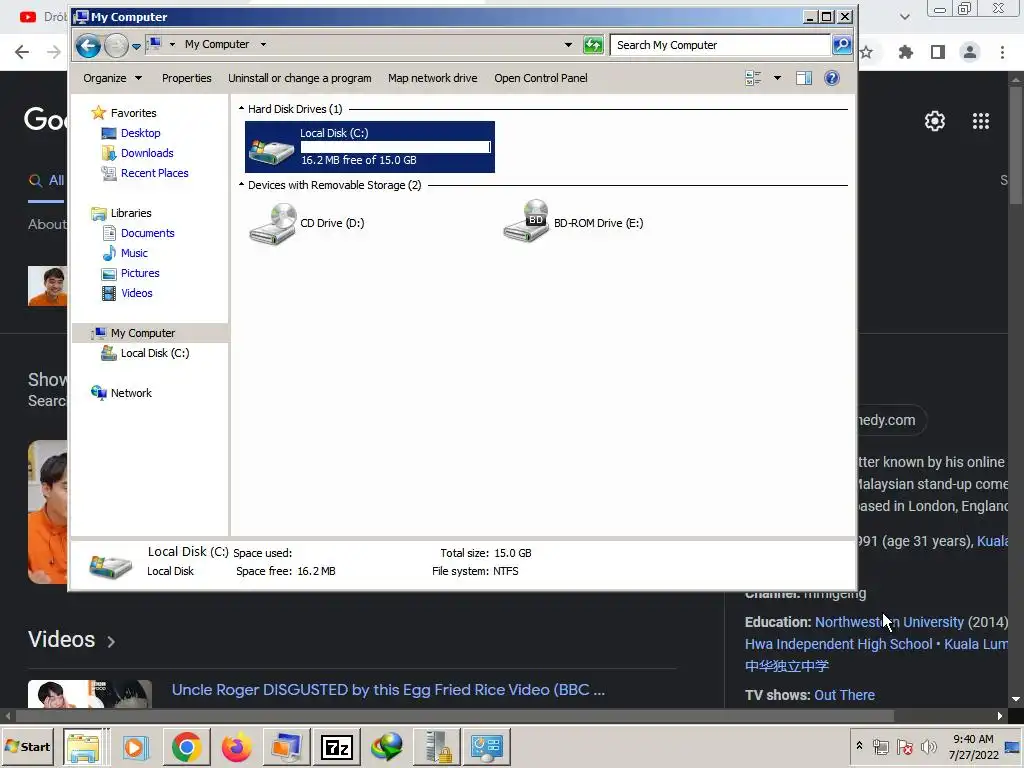This screenshot has height=768, width=1024.
Task: Open Google Chrome from the taskbar
Action: [187, 747]
